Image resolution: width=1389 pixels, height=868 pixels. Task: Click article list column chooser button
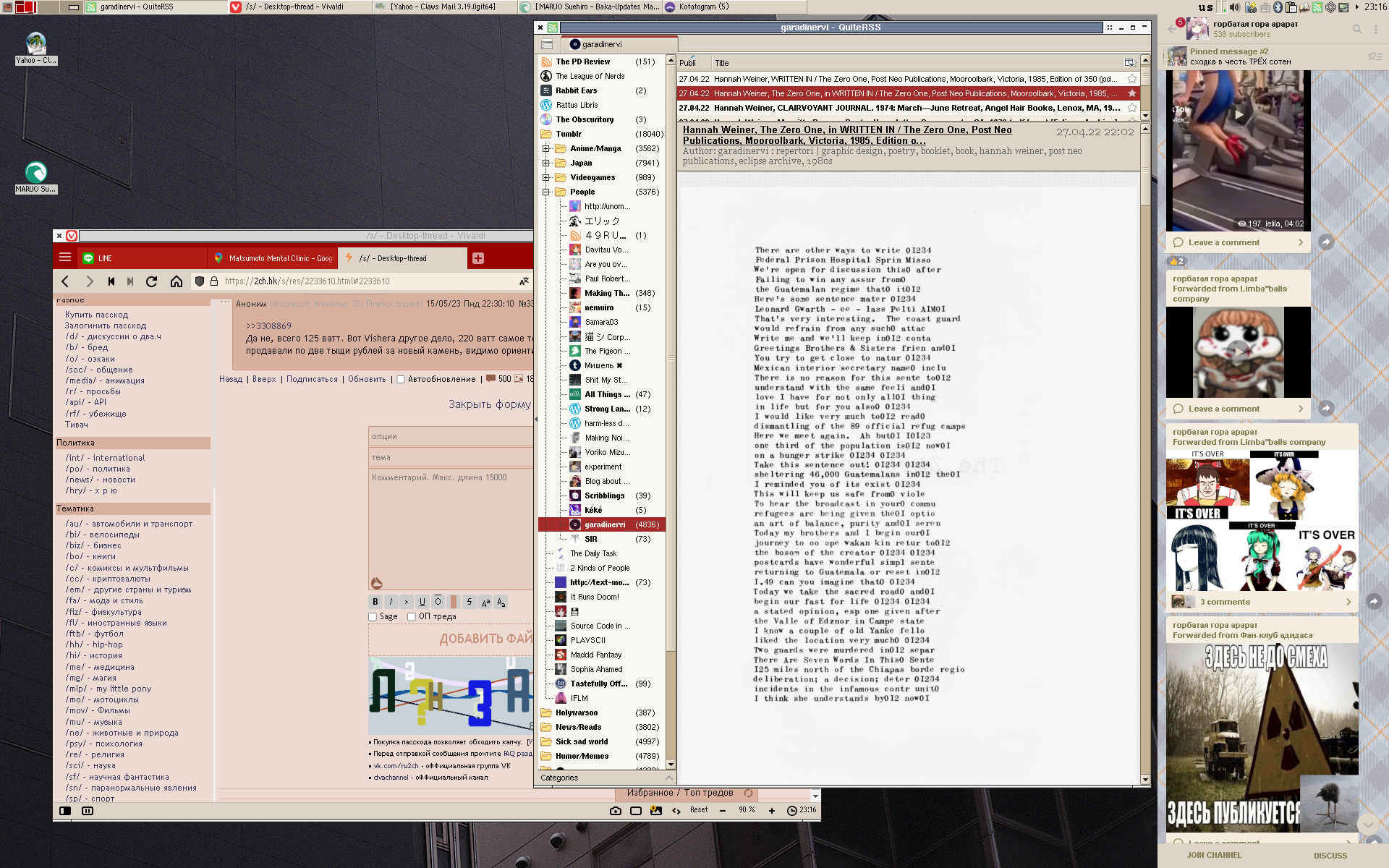1129,63
